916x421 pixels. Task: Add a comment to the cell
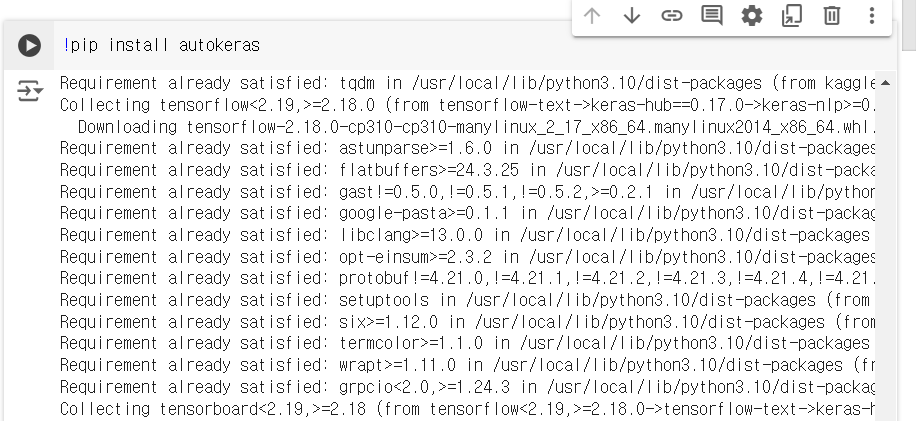coord(712,16)
